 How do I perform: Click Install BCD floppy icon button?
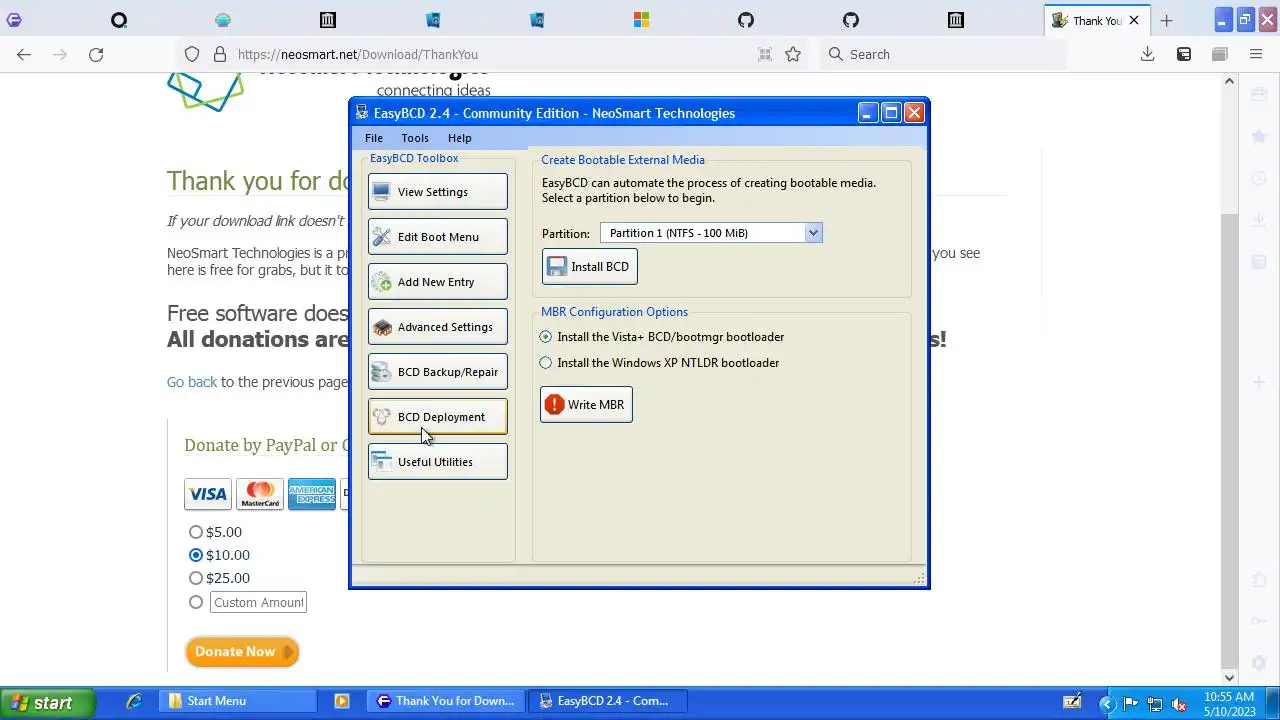[x=589, y=267]
